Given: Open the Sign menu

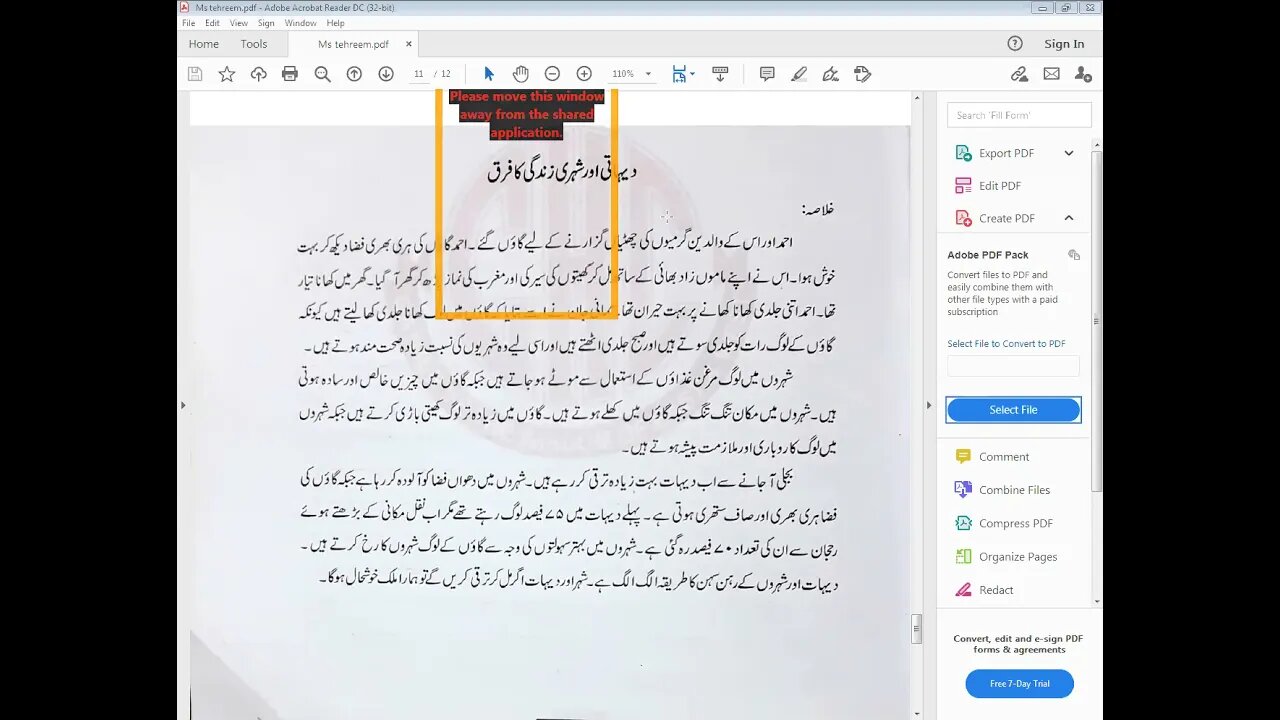Looking at the screenshot, I should coord(266,23).
